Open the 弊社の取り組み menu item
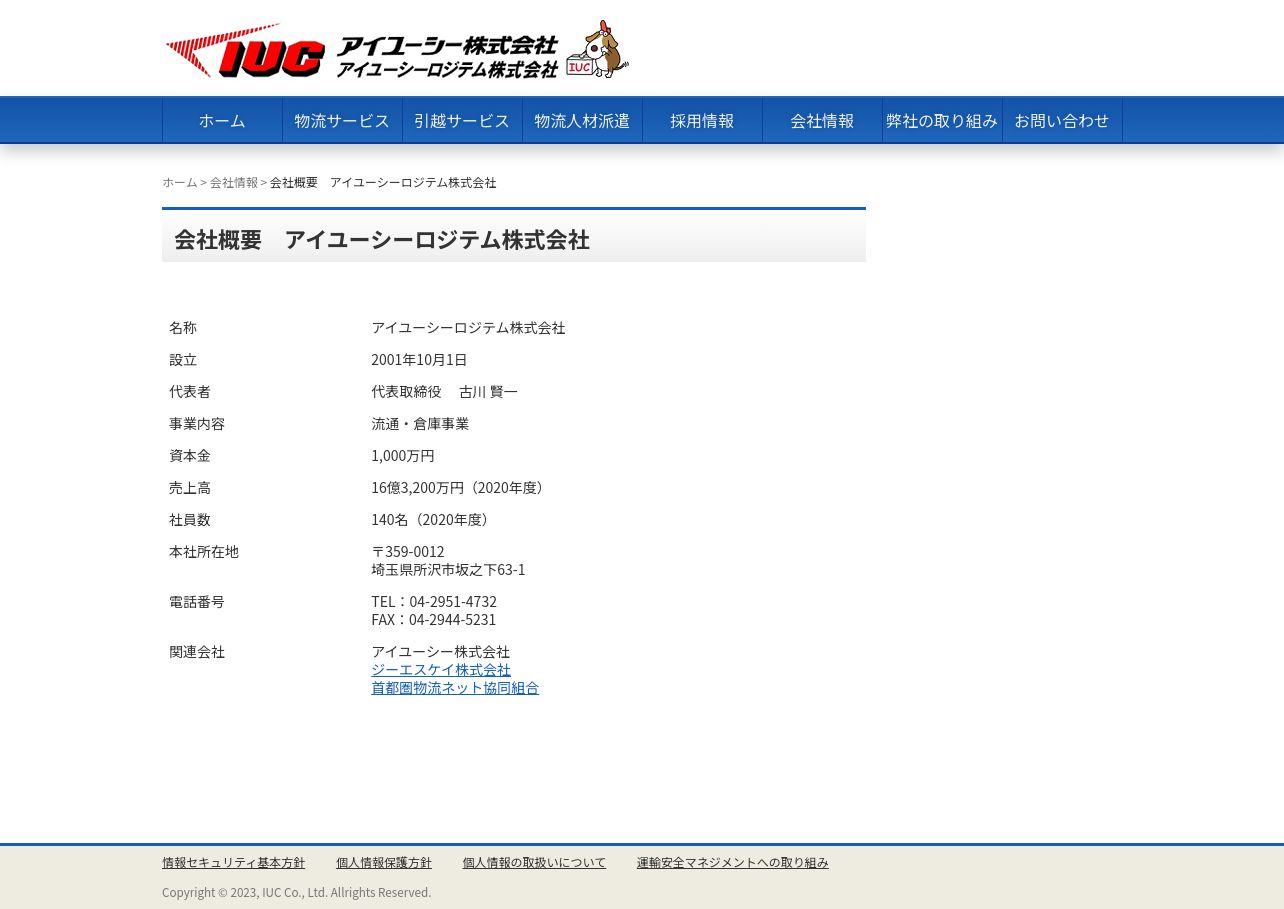The height and width of the screenshot is (909, 1284). point(942,121)
